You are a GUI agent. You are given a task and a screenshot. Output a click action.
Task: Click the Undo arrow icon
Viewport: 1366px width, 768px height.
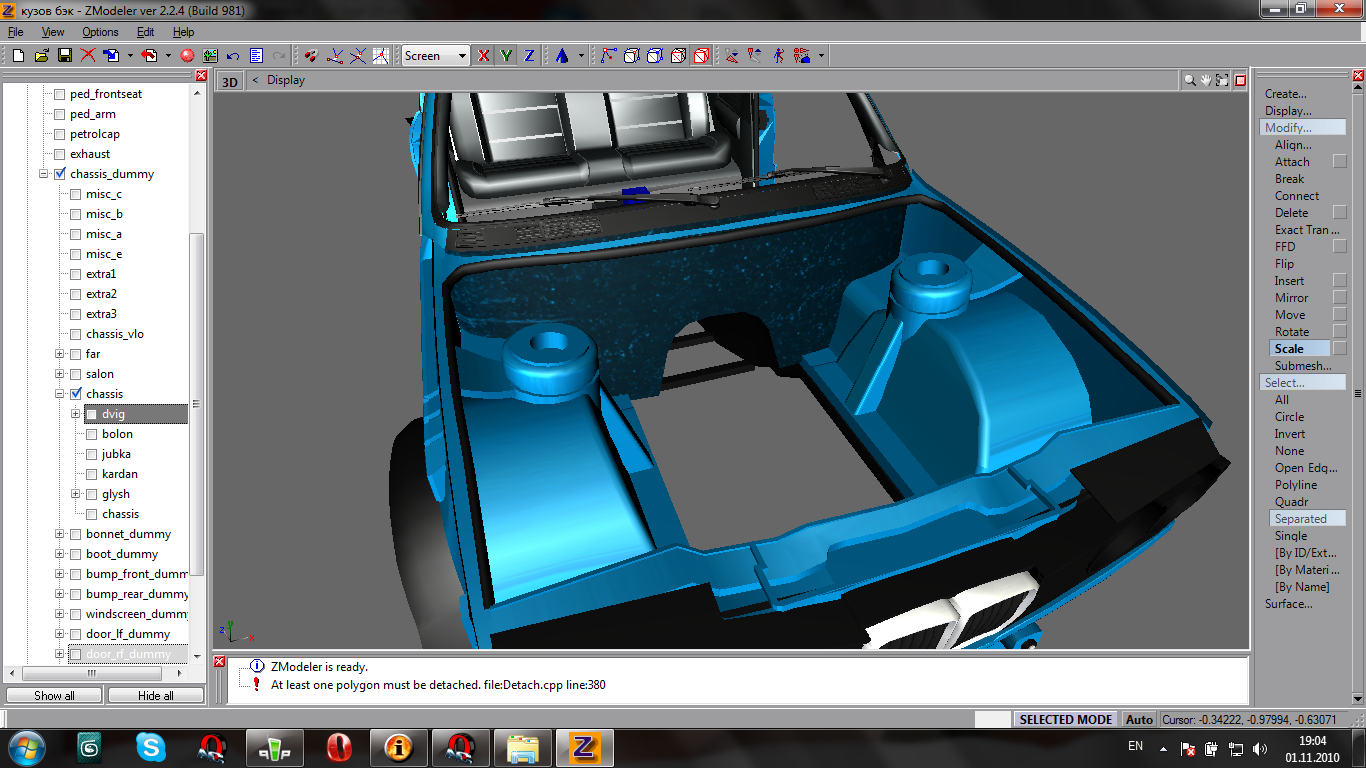[233, 56]
